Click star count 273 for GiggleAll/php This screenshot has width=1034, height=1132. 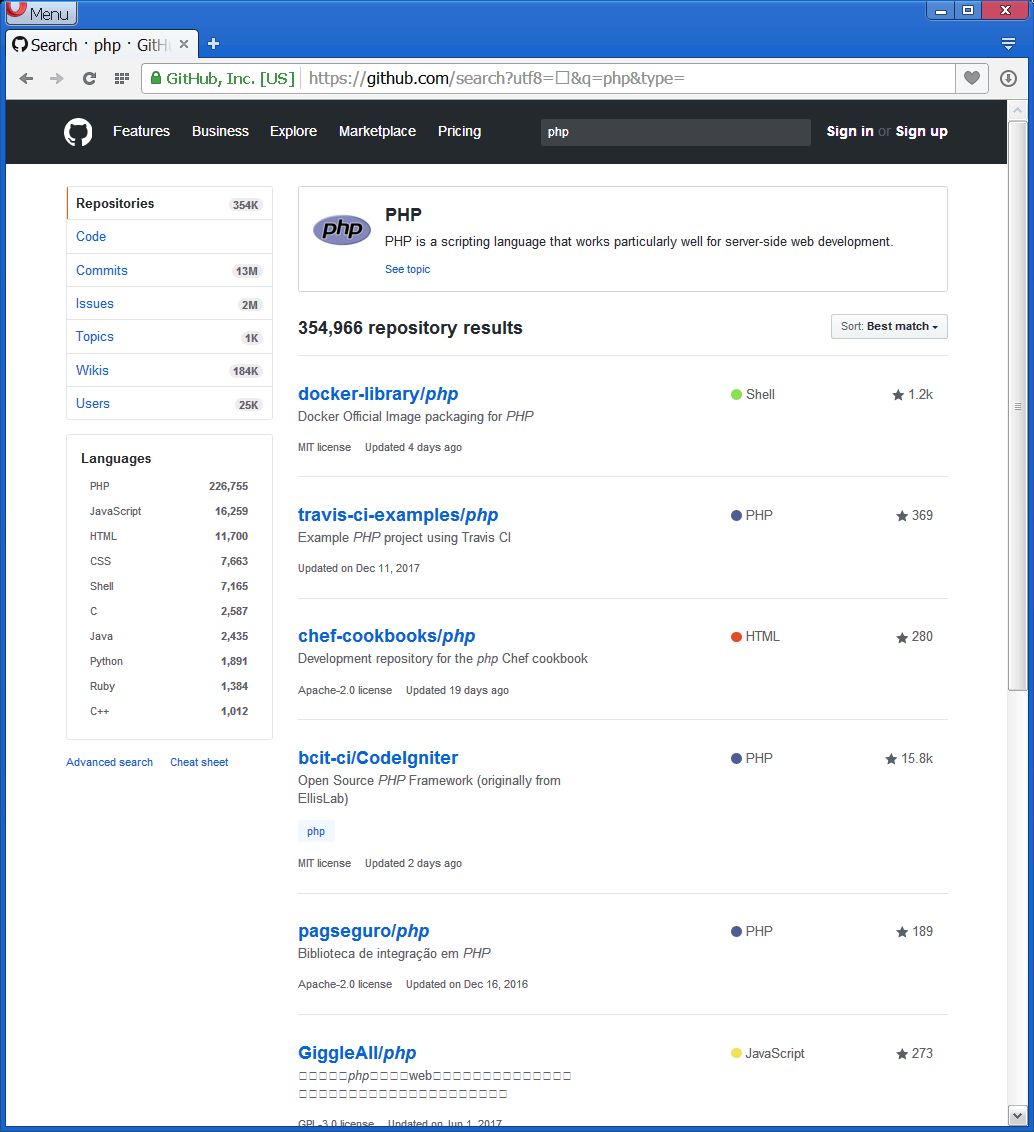click(914, 1053)
